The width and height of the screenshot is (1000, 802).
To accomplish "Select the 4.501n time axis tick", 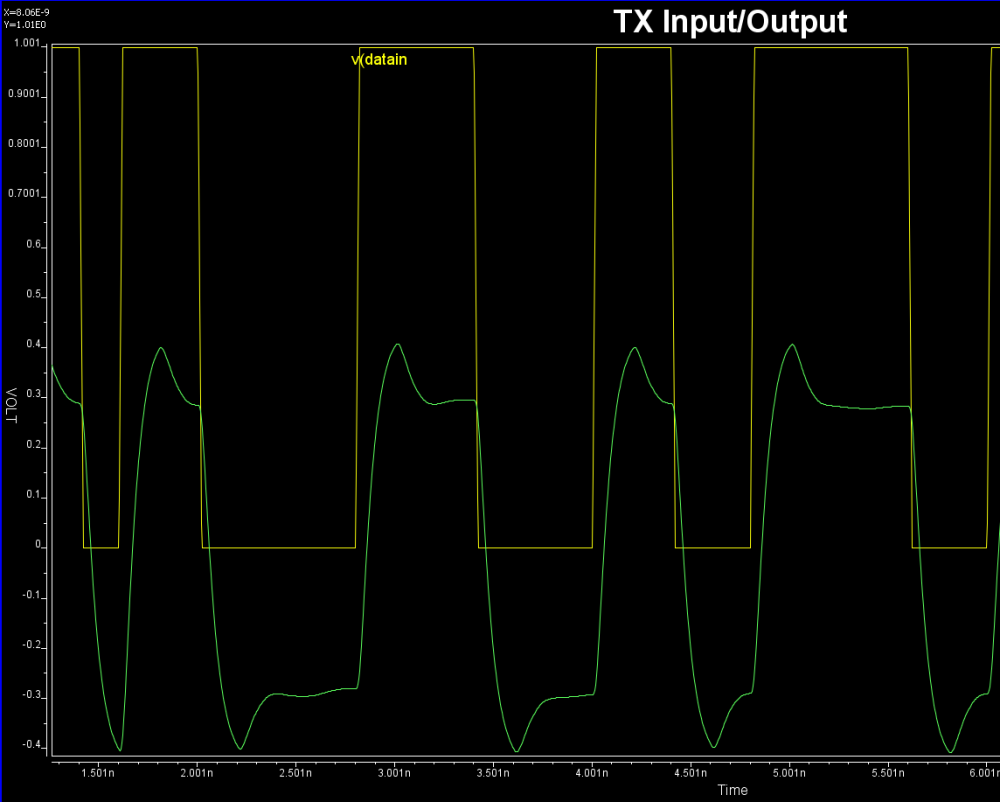I will tap(692, 773).
